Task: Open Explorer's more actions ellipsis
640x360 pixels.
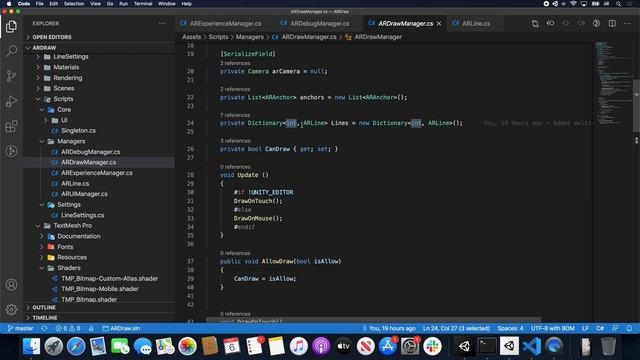Action: [162, 23]
